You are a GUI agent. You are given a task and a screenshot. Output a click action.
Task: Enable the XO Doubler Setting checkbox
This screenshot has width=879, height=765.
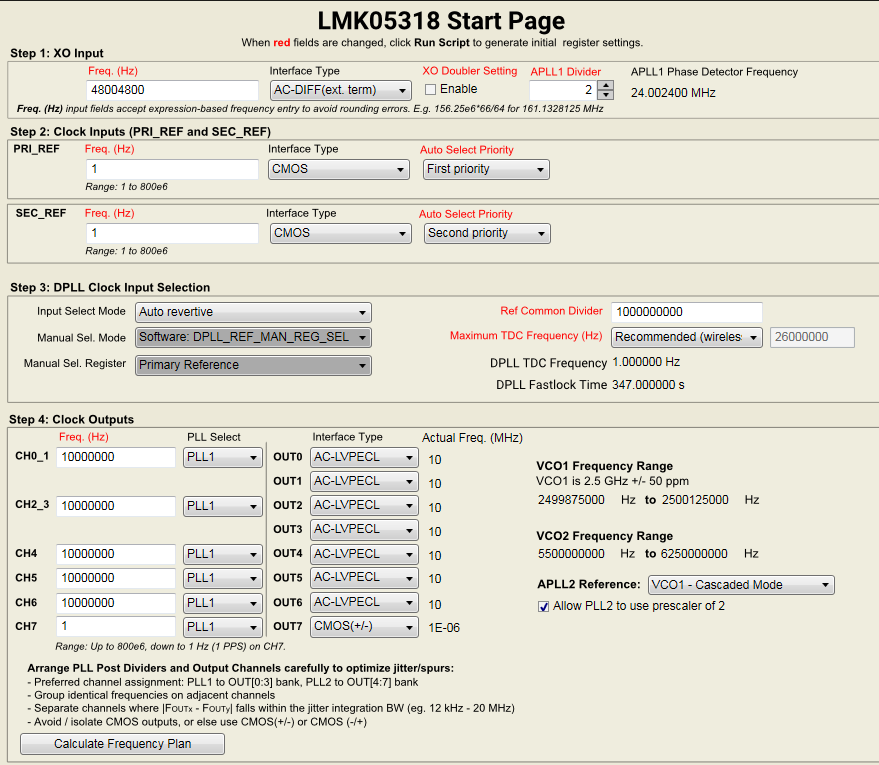click(x=431, y=90)
